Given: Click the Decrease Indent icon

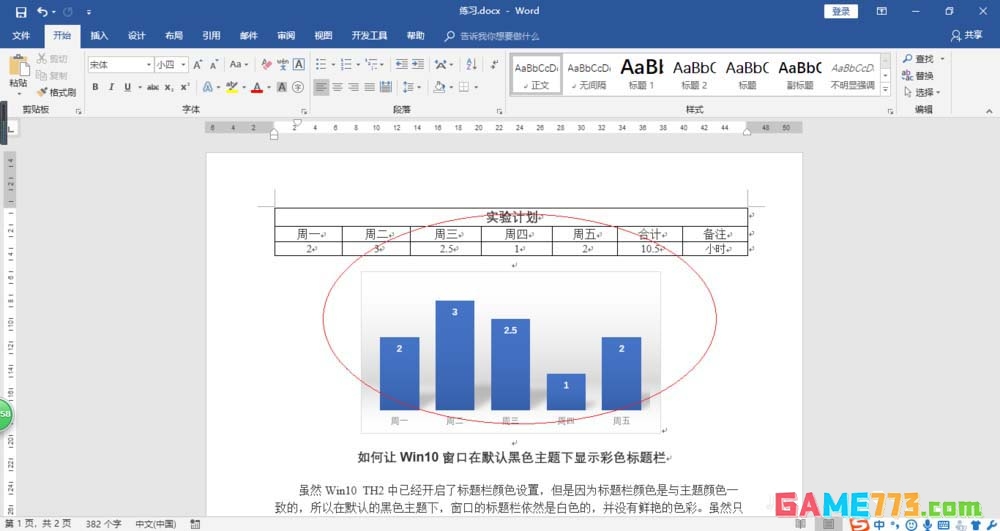Looking at the screenshot, I should pos(402,64).
